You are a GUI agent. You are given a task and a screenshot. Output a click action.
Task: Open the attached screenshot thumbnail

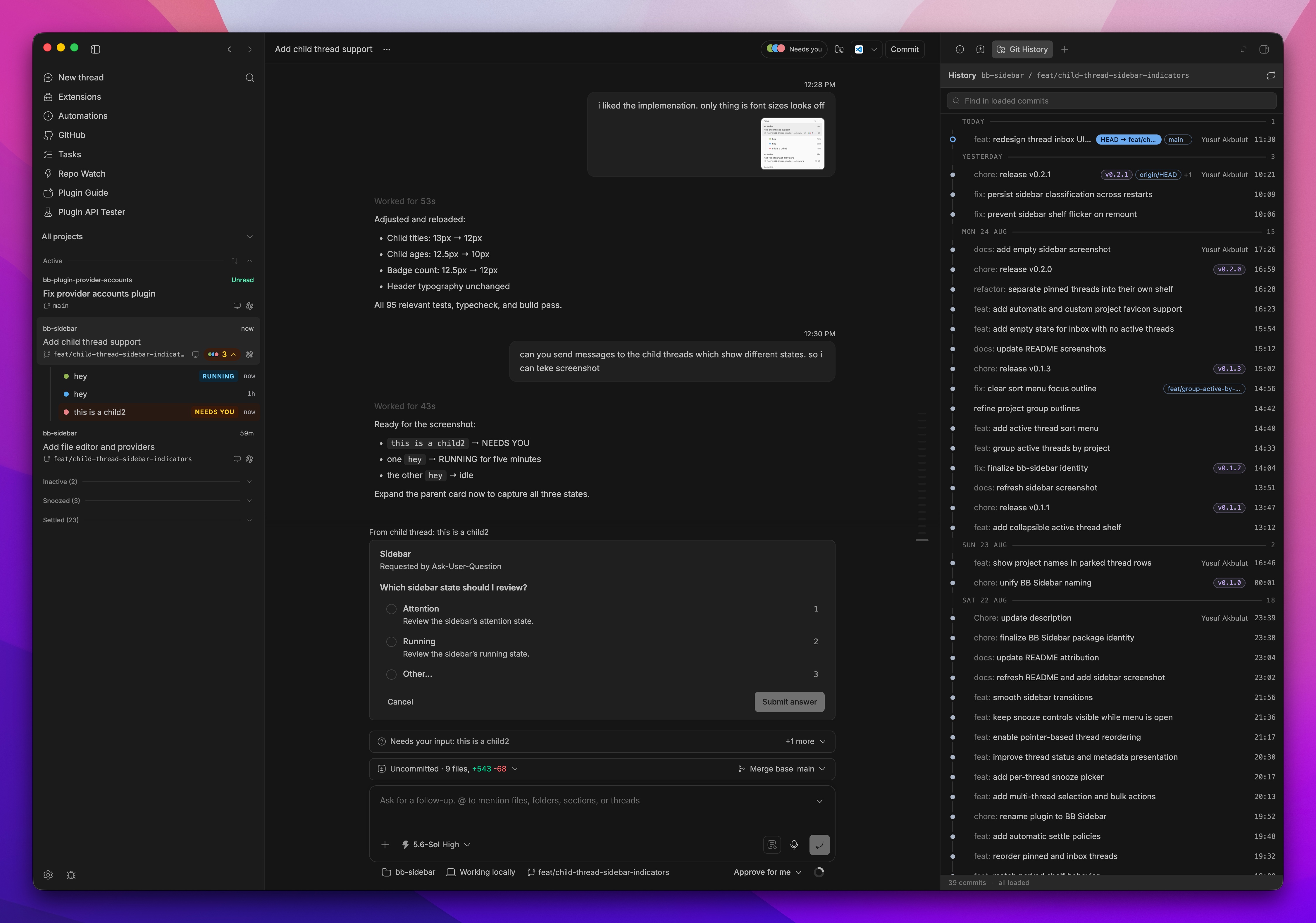792,143
